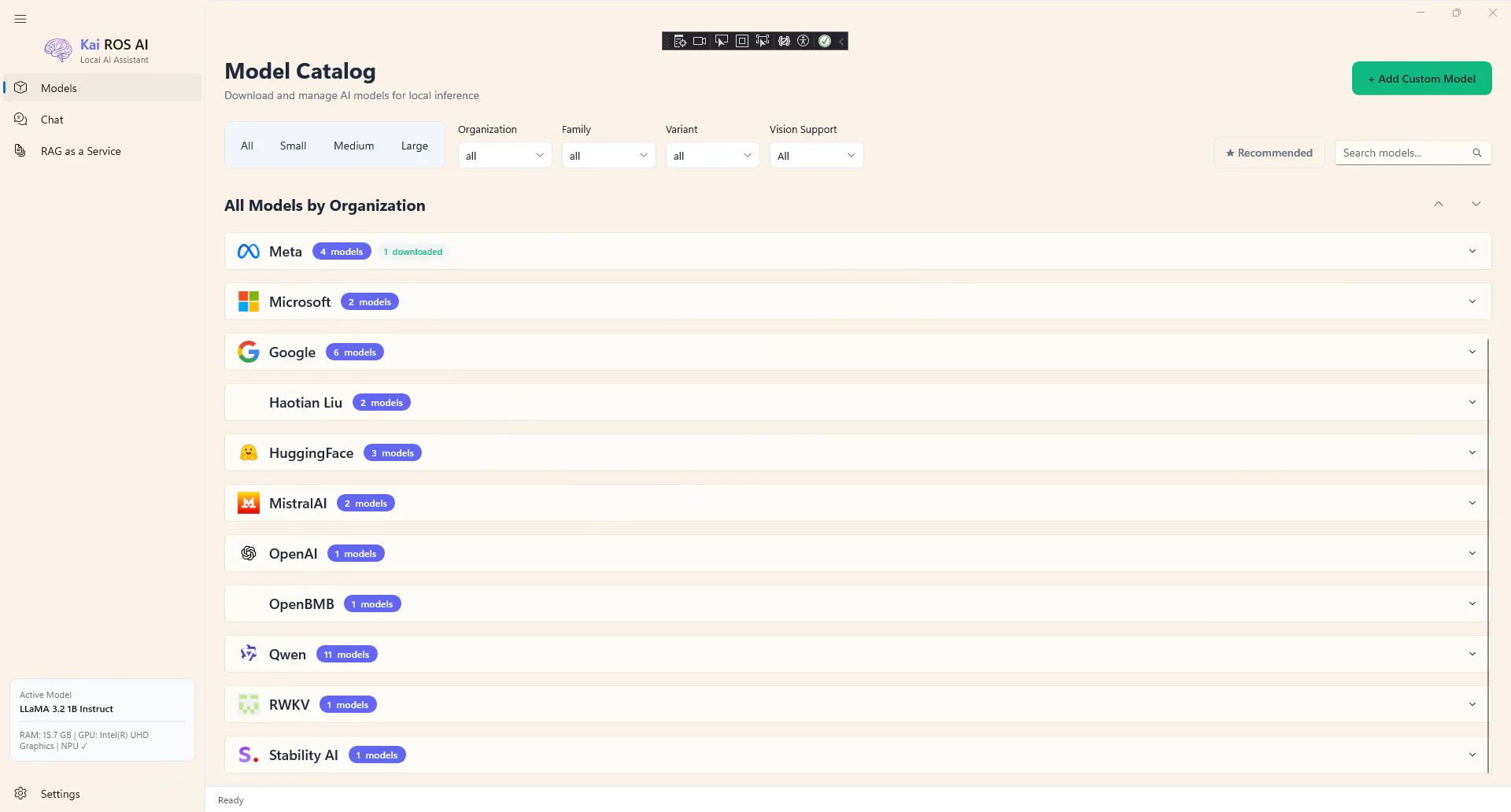The image size is (1511, 812).
Task: Expand the OpenBMB row chevron
Action: (1472, 603)
